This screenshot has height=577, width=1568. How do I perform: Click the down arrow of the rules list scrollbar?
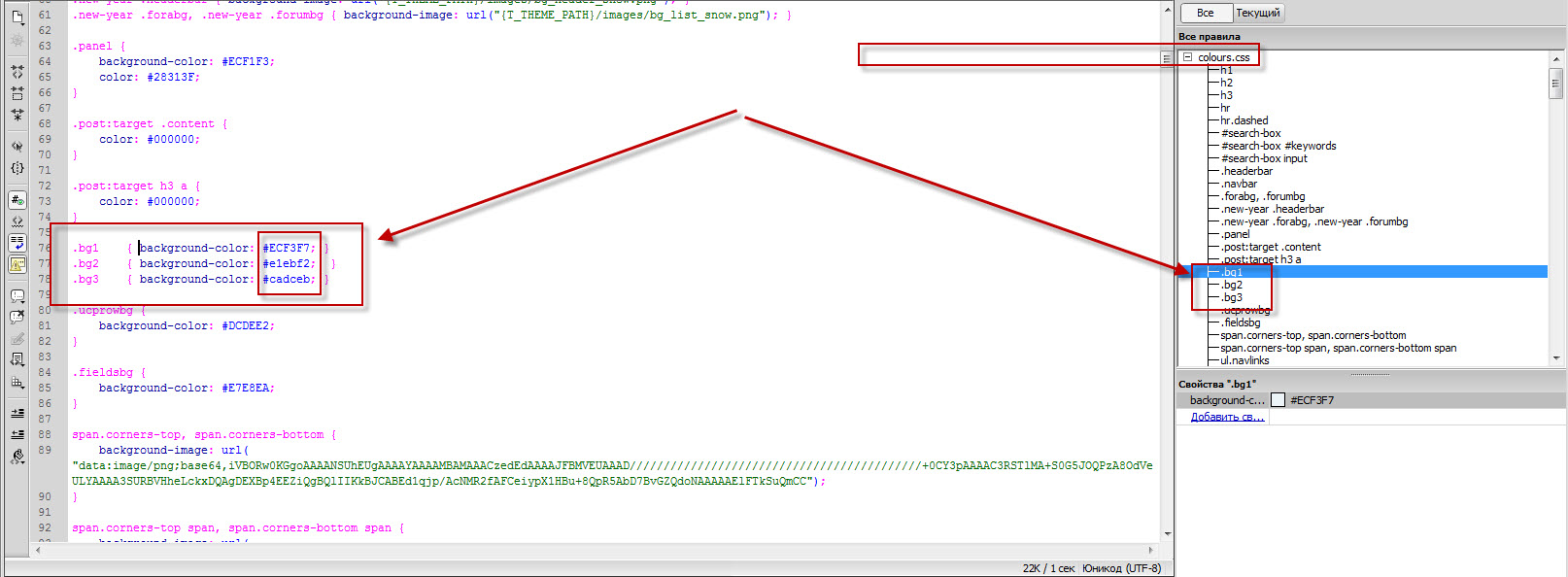(x=1556, y=358)
